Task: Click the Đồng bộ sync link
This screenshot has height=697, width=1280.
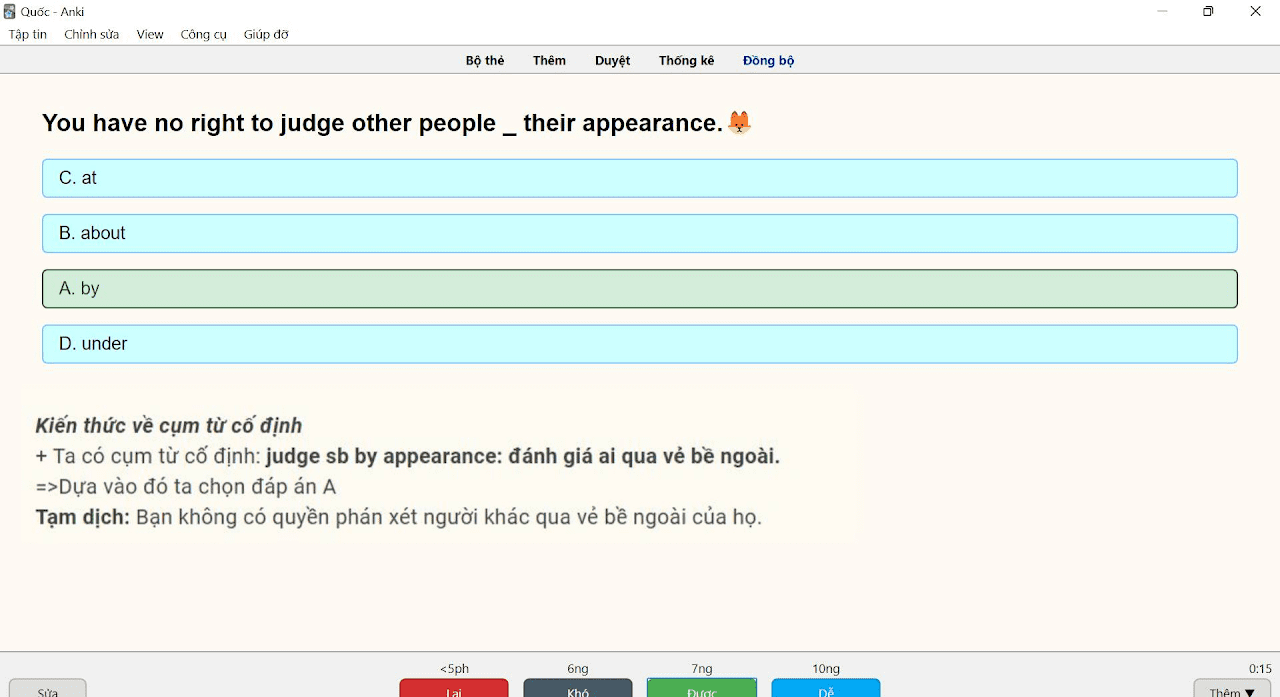Action: 769,61
